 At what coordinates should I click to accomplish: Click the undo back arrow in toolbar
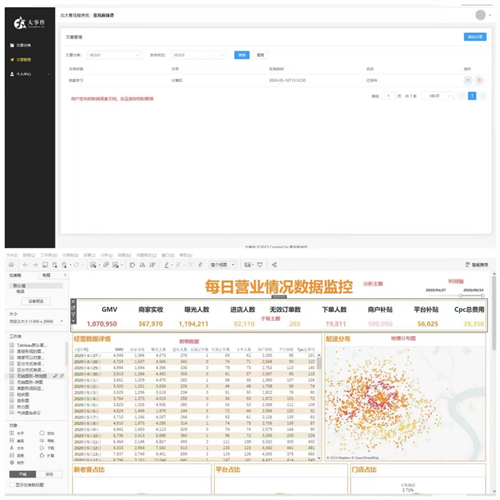tap(26, 265)
